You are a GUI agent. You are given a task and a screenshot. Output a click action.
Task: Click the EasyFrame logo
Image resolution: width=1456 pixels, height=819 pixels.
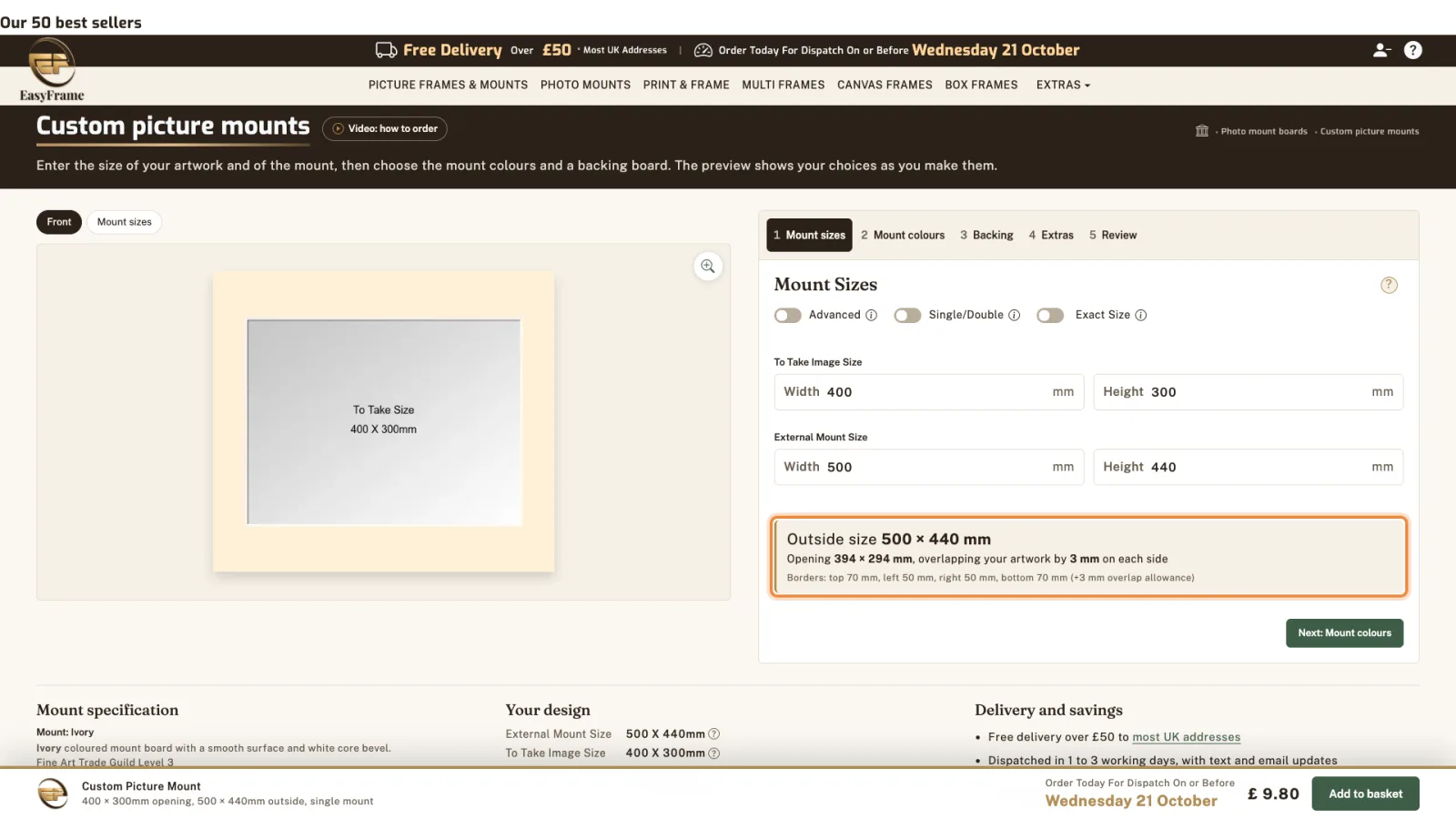[x=52, y=70]
